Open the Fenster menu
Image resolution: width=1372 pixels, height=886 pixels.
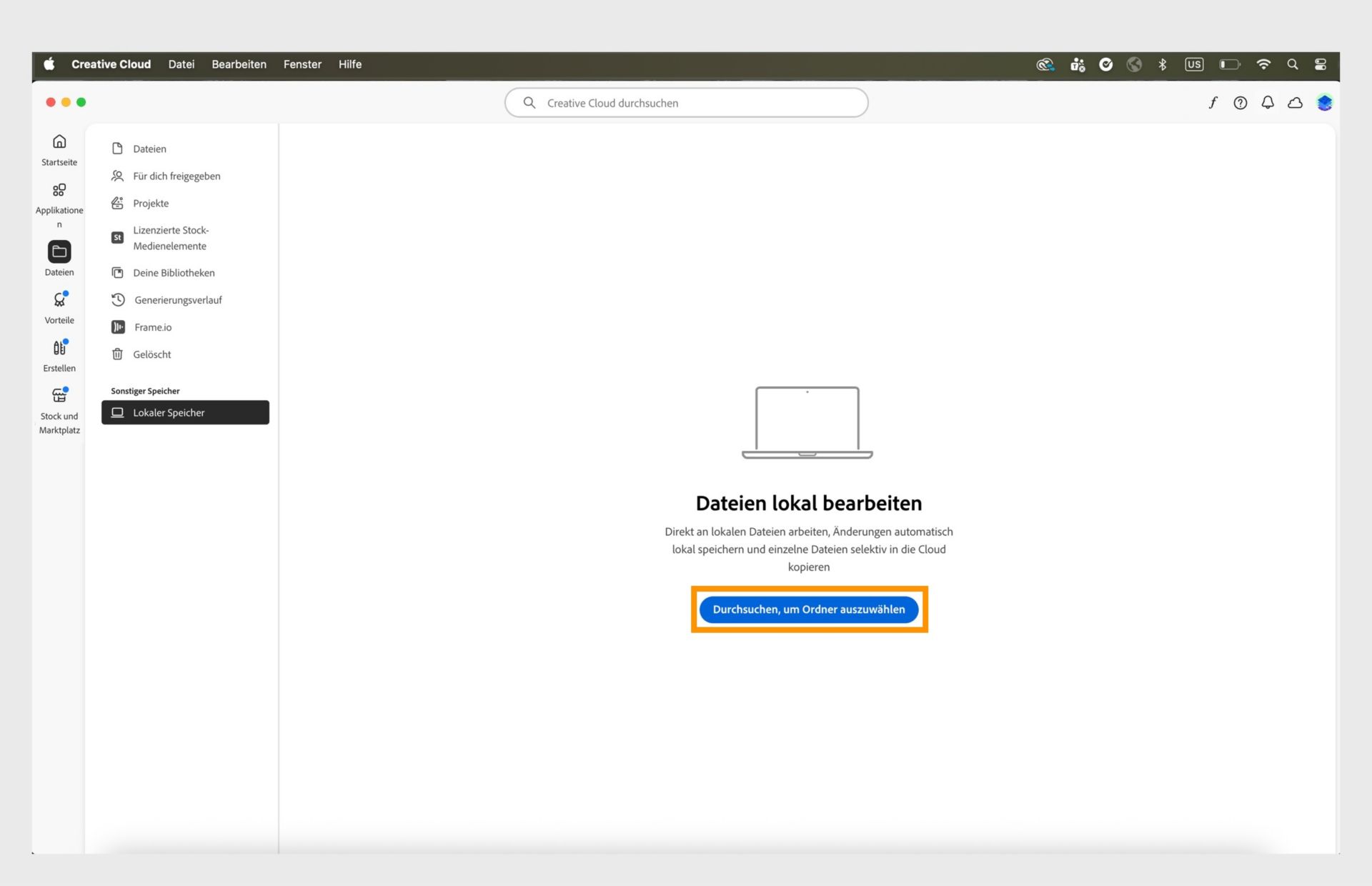point(302,64)
